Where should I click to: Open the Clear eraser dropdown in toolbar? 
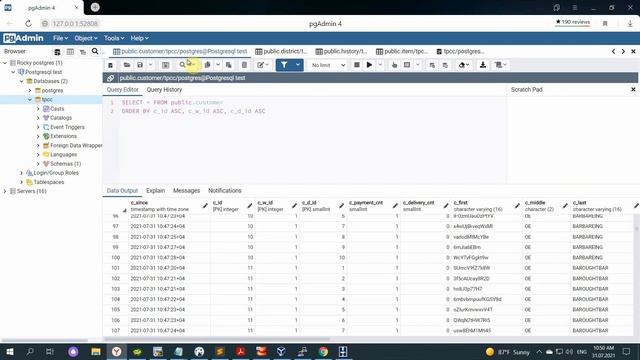pyautogui.click(x=464, y=65)
